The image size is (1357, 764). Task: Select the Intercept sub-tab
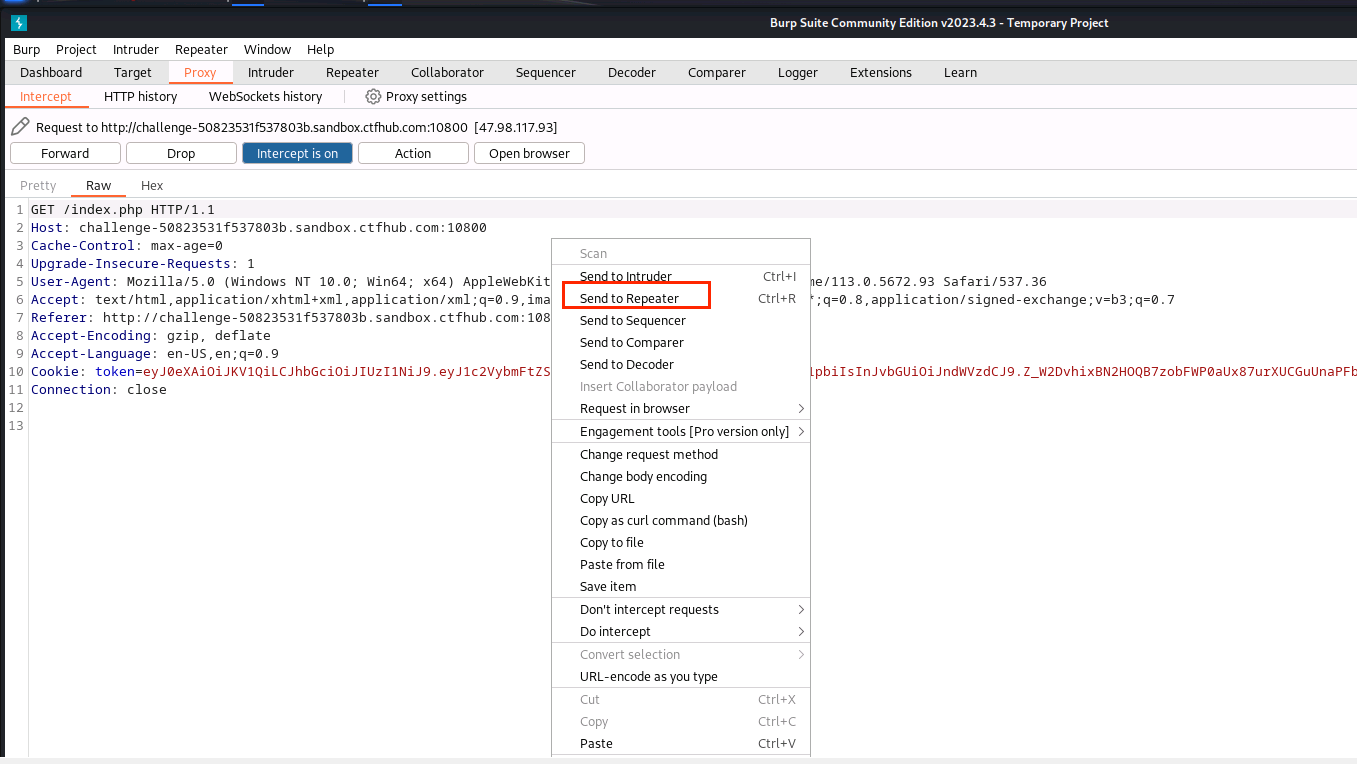[x=46, y=97]
